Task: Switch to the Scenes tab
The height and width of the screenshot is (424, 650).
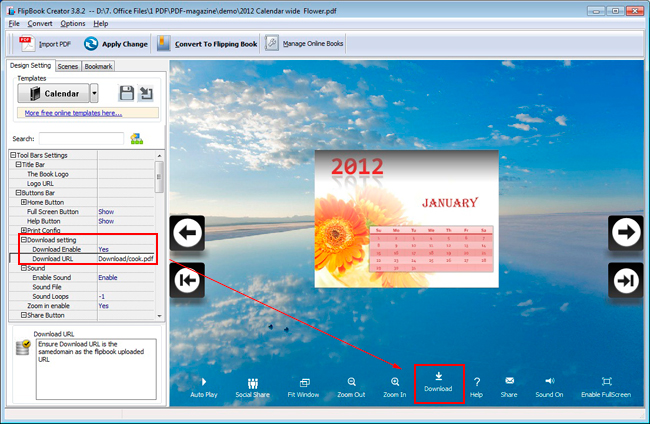Action: point(68,66)
